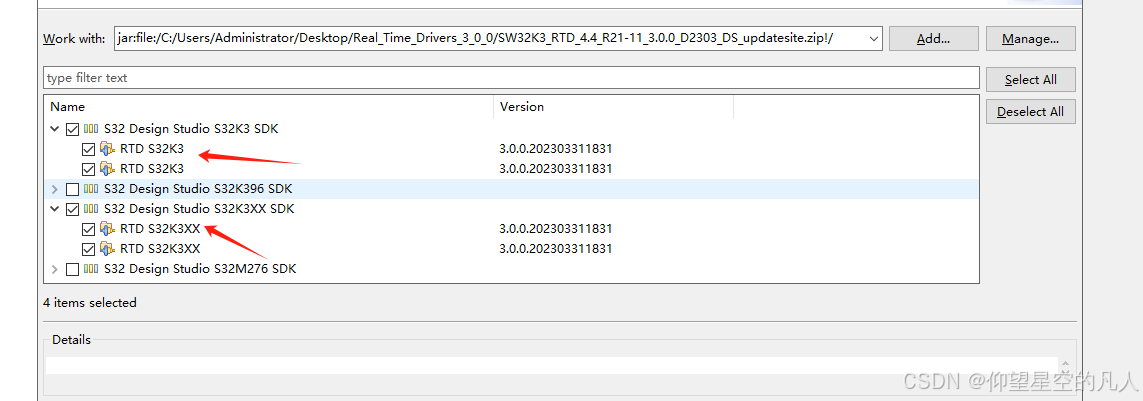This screenshot has height=401, width=1143.
Task: Select the S32 Design Studio S32K3 SDK label
Action: click(191, 129)
